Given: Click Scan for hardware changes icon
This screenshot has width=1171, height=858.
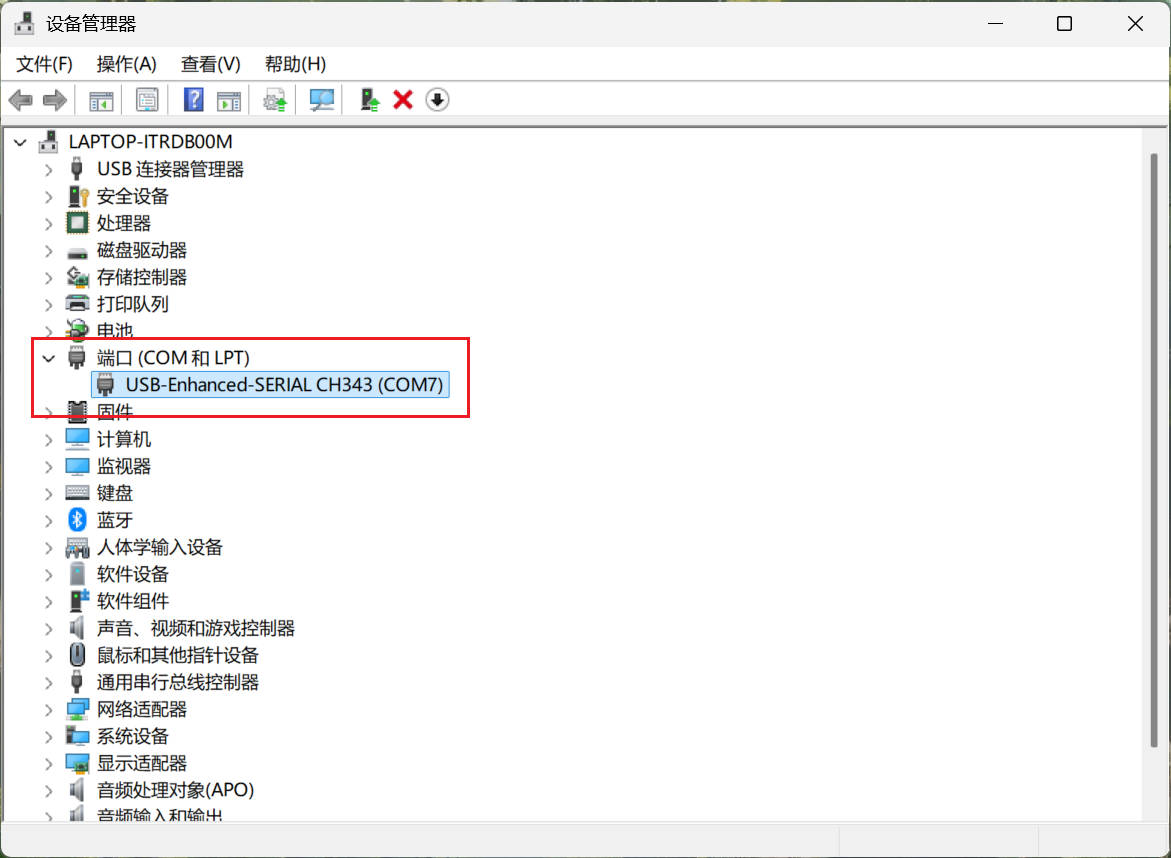Looking at the screenshot, I should pos(320,99).
